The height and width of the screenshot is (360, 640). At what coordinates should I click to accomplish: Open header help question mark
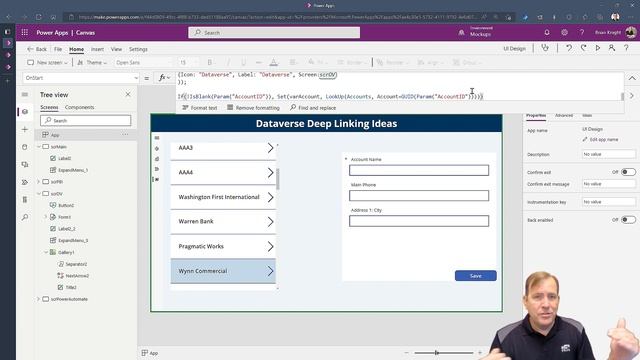pyautogui.click(x=582, y=33)
